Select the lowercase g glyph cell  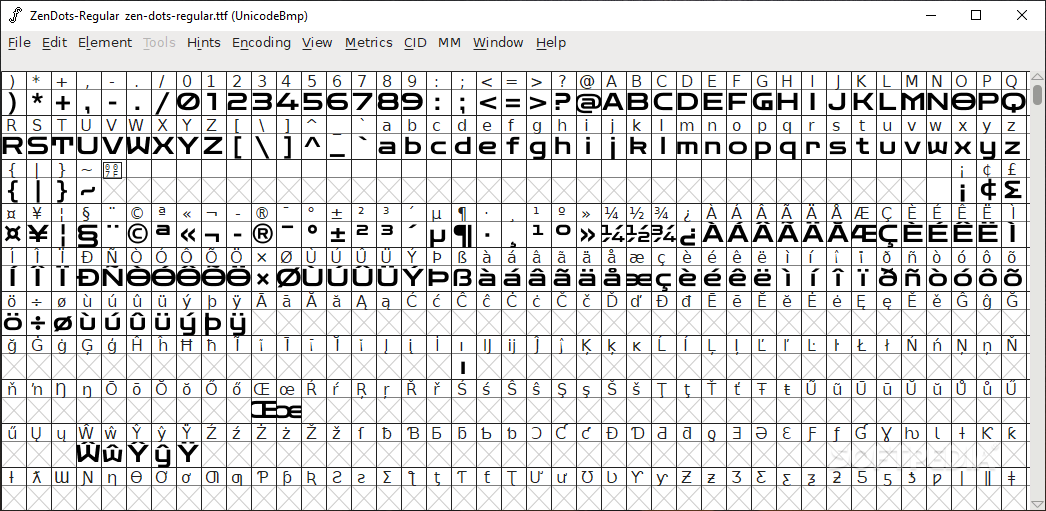pyautogui.click(x=537, y=146)
